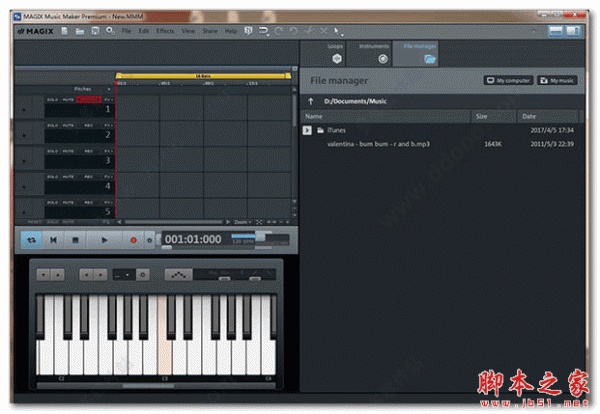Click the arranger vertical scrollbar
Viewport: 600px width, 414px height.
coord(294,110)
